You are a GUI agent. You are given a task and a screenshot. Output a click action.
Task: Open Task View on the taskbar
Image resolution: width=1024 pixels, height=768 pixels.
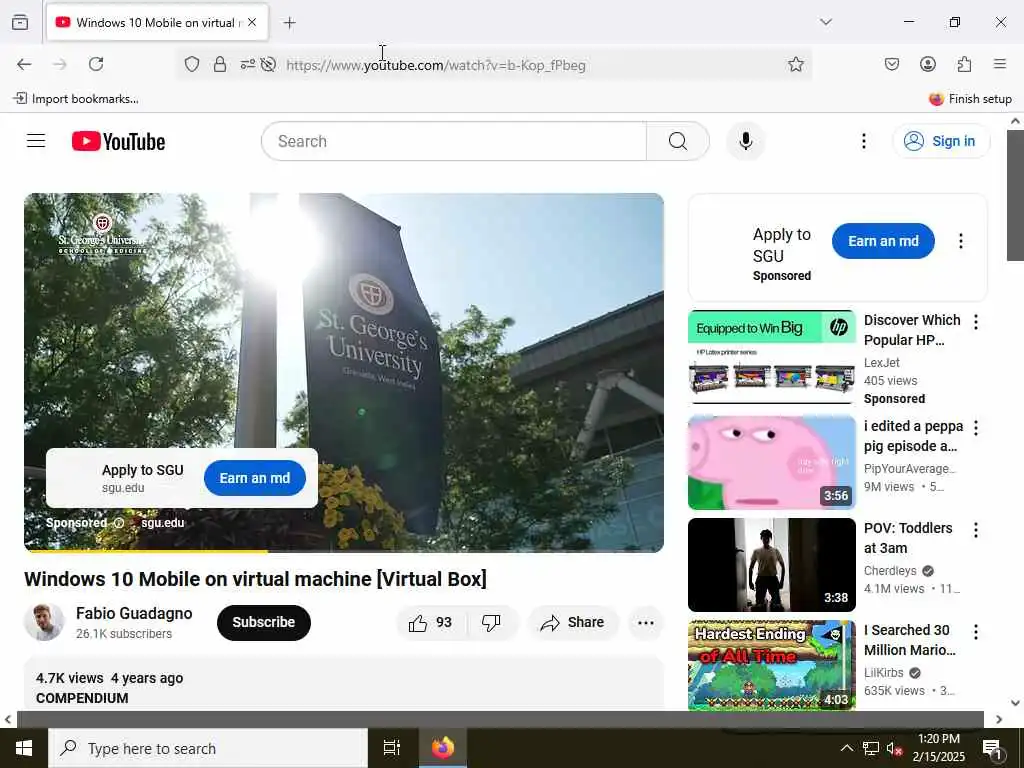click(392, 748)
